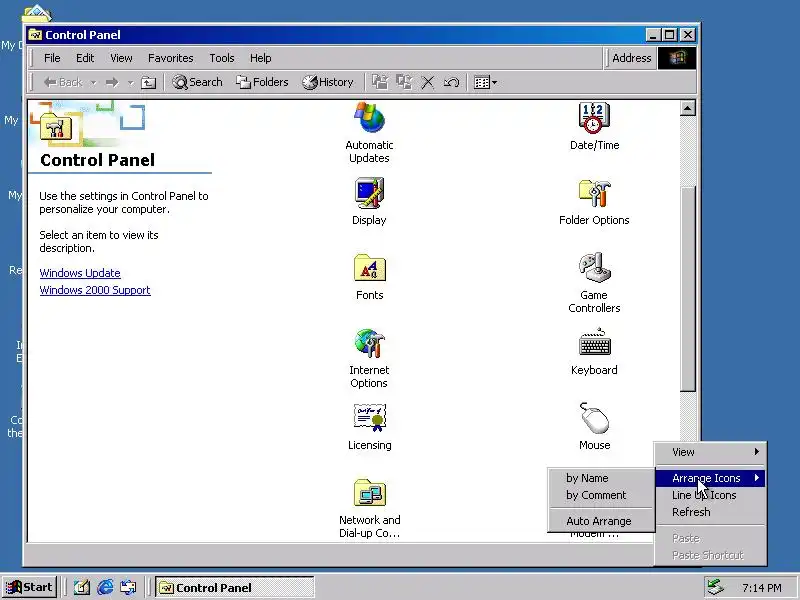Choose Refresh in context menu
Image resolution: width=800 pixels, height=600 pixels.
(x=710, y=512)
